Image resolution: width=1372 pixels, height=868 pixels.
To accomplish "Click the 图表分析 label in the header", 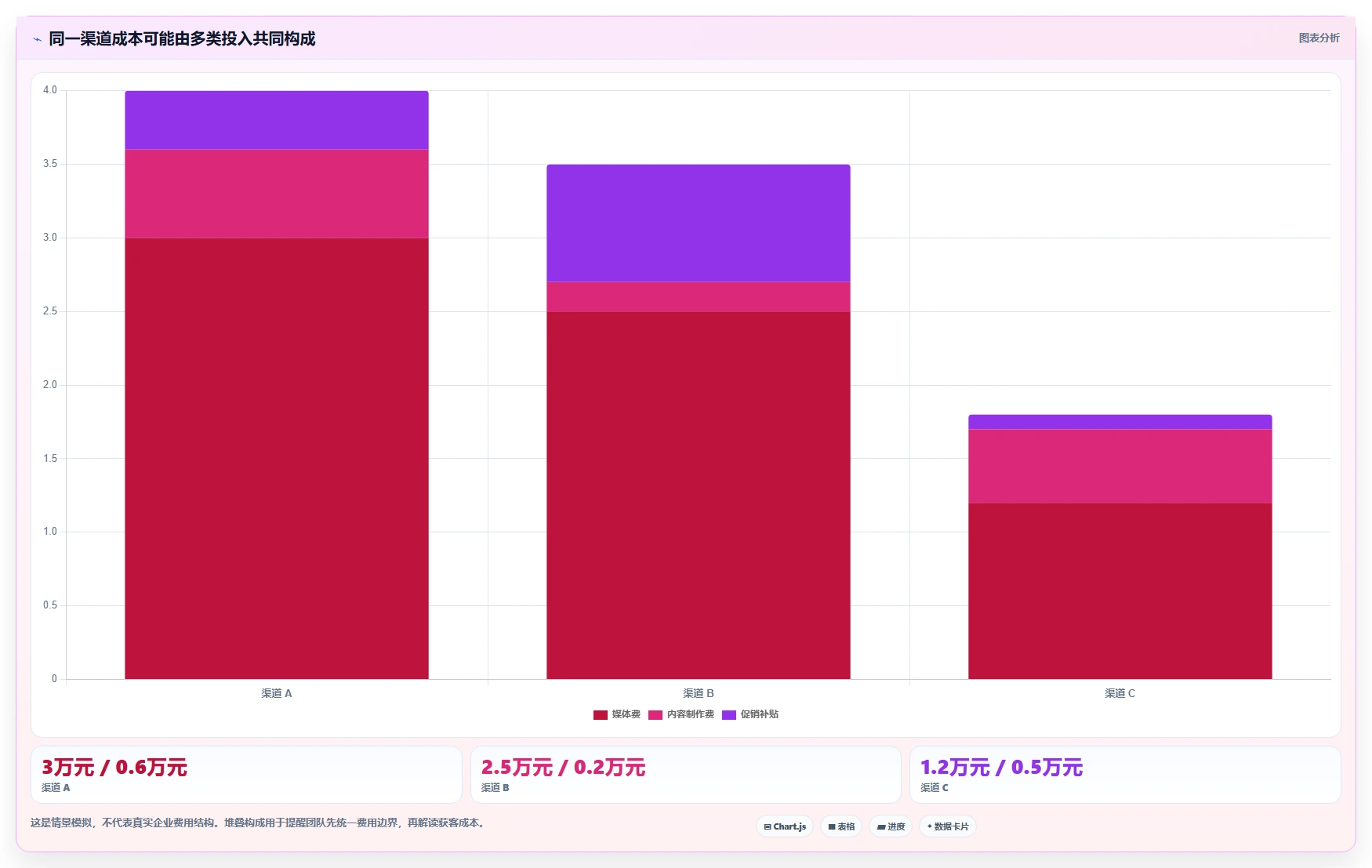I will click(x=1319, y=38).
